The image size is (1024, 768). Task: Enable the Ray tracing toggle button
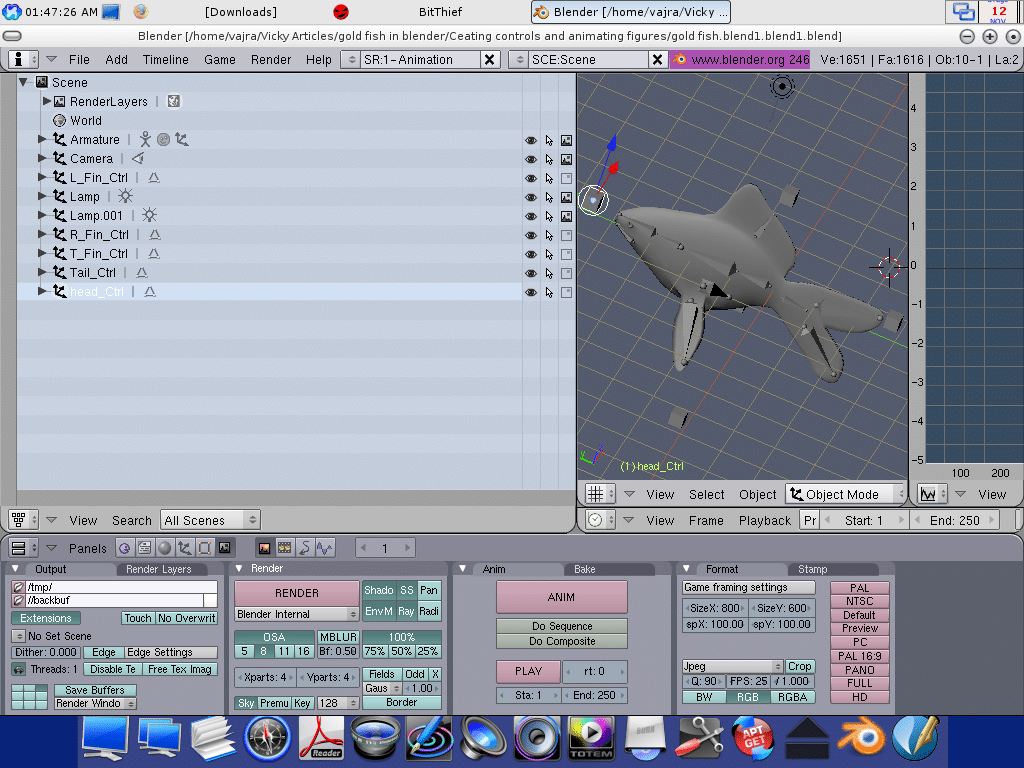[406, 611]
